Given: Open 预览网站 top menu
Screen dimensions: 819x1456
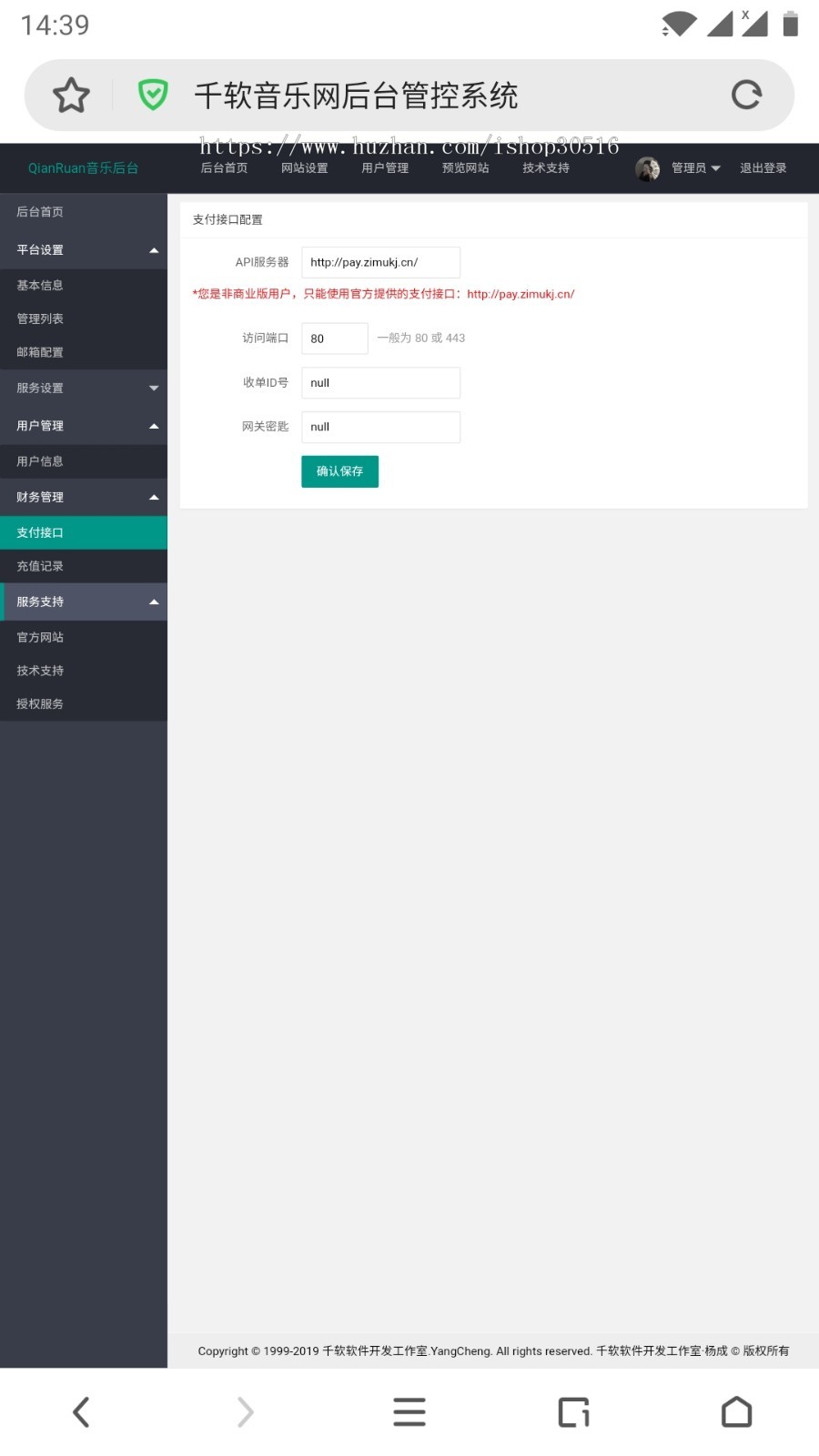Looking at the screenshot, I should pos(465,168).
